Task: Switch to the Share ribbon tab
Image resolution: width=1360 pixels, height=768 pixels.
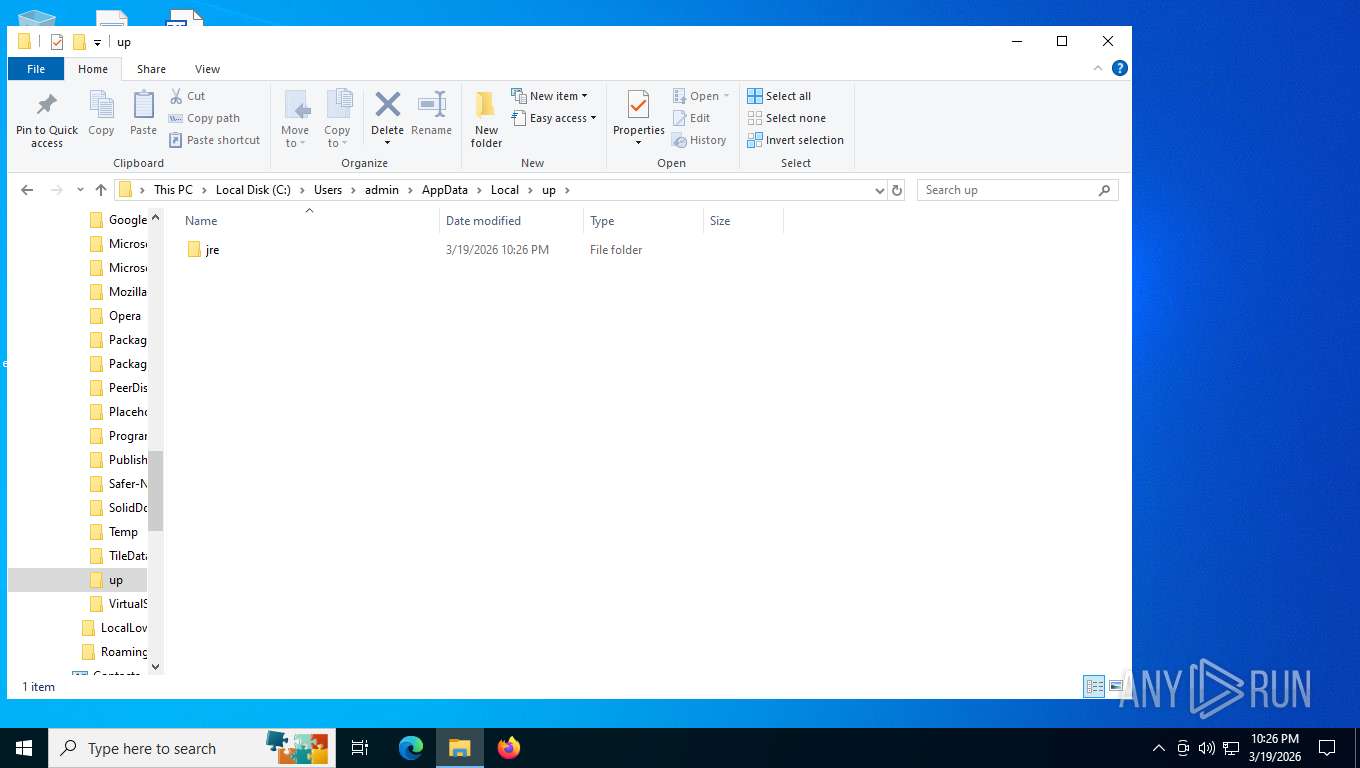Action: (x=151, y=69)
